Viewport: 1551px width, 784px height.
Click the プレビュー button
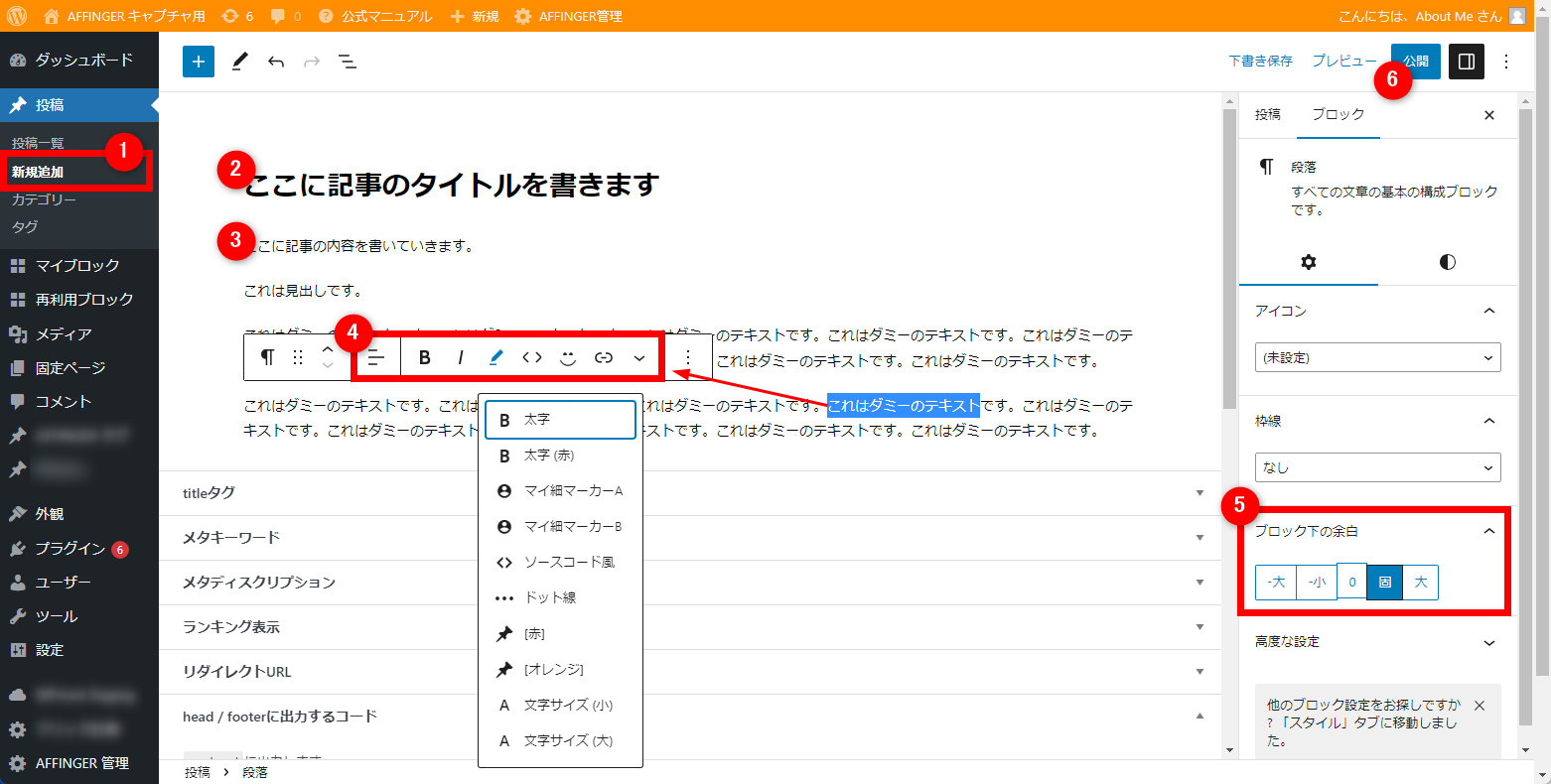tap(1344, 62)
